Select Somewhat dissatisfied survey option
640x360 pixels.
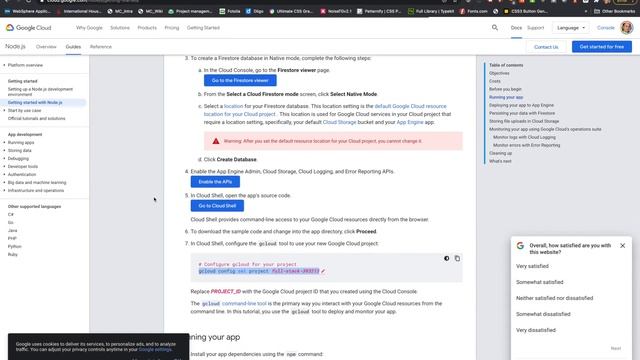[x=543, y=314]
